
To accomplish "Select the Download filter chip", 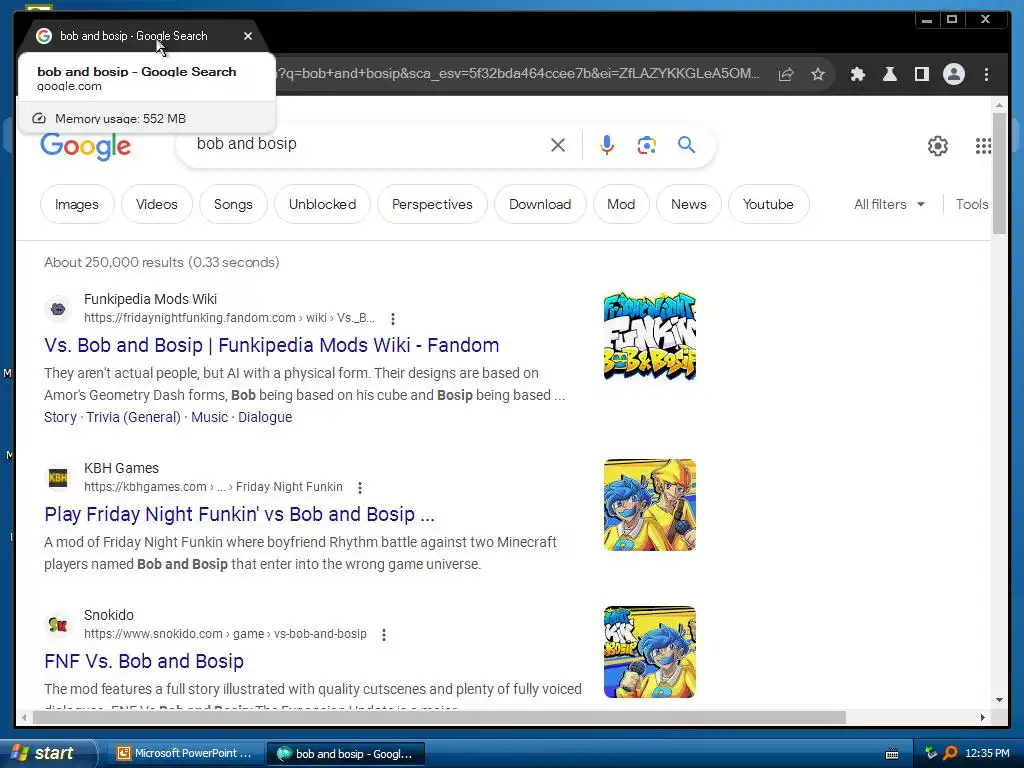I will [x=540, y=204].
